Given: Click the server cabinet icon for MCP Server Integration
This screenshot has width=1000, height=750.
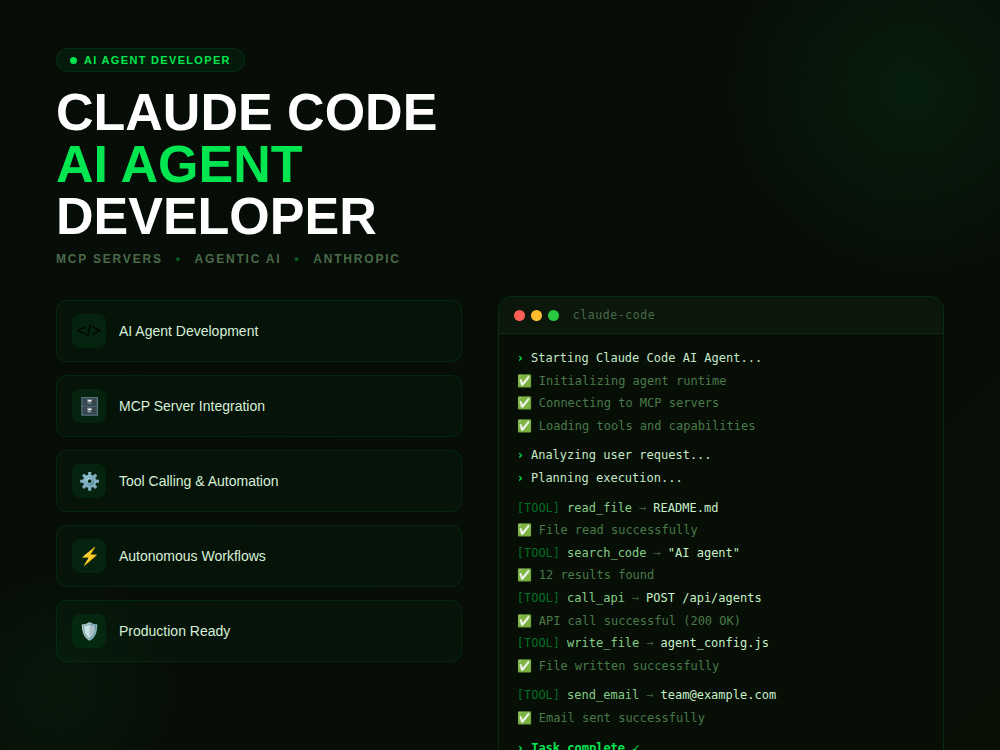Looking at the screenshot, I should pos(89,406).
